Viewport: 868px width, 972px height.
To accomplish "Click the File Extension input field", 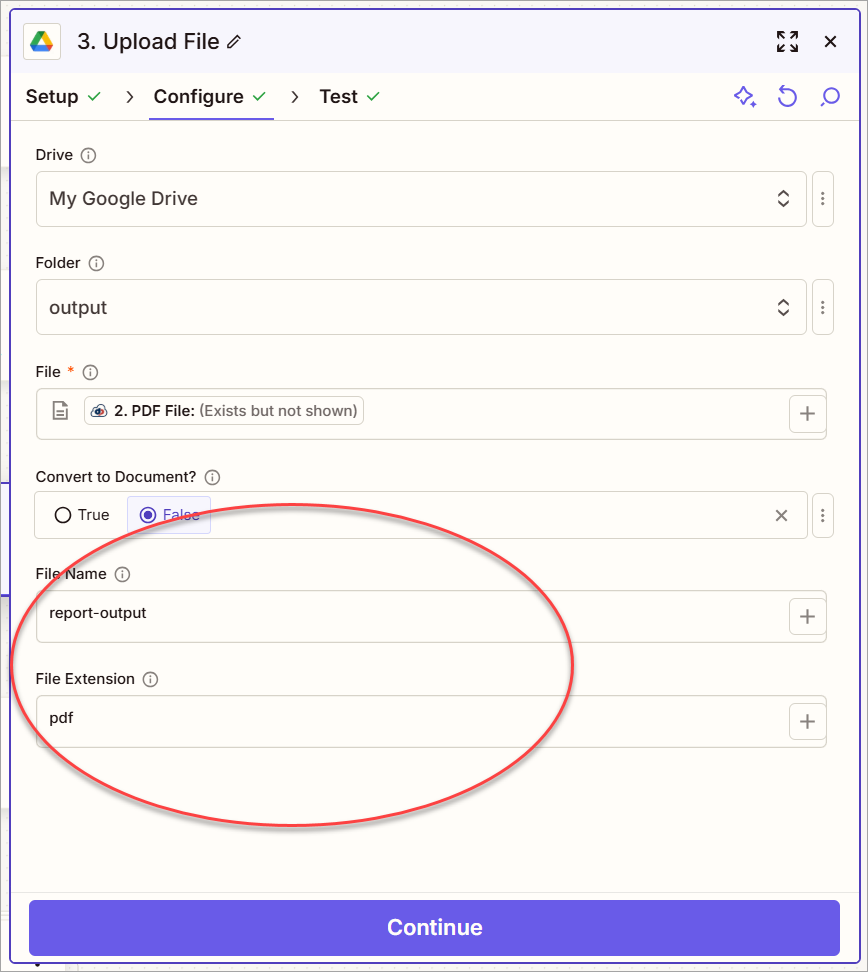I will tap(410, 721).
